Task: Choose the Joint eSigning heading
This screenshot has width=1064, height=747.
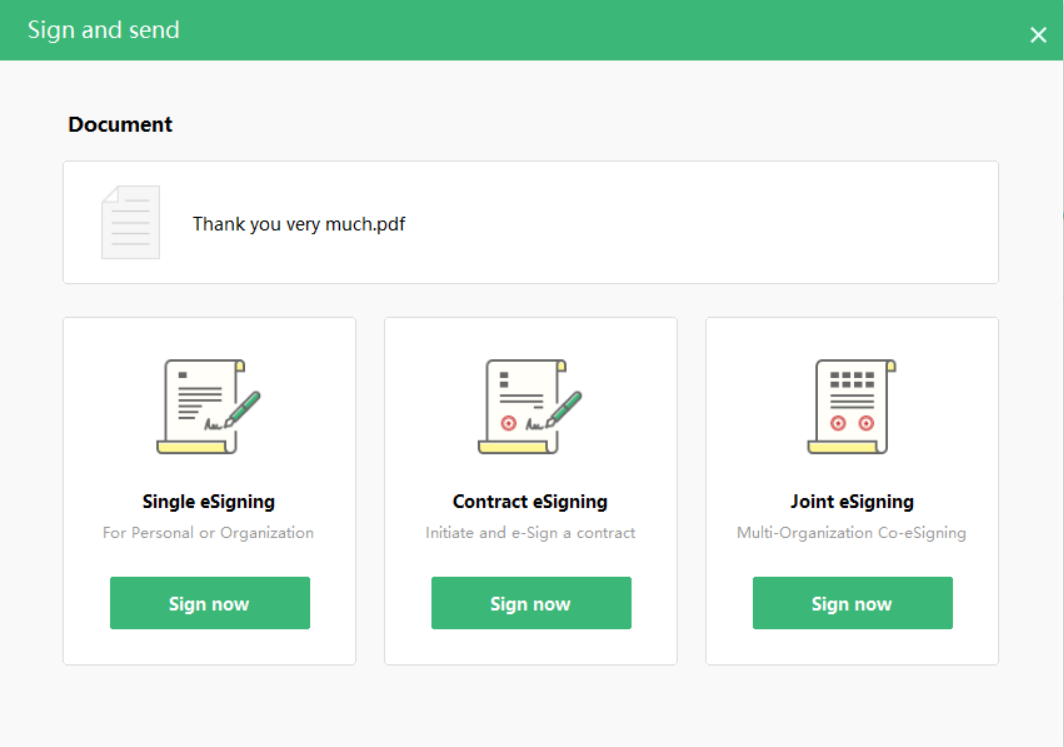Action: point(852,502)
